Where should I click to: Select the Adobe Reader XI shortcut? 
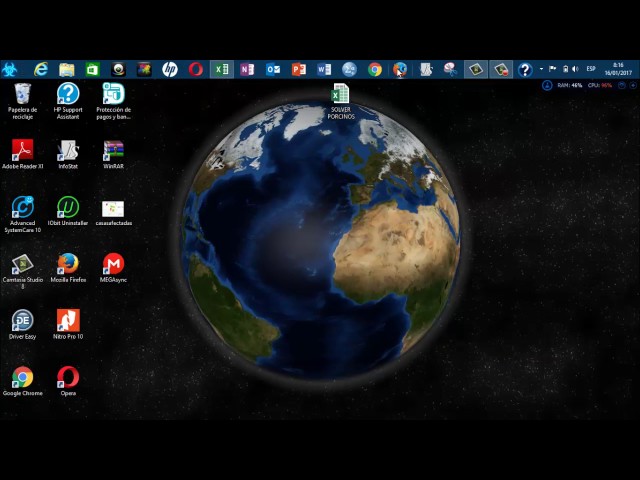(x=22, y=154)
